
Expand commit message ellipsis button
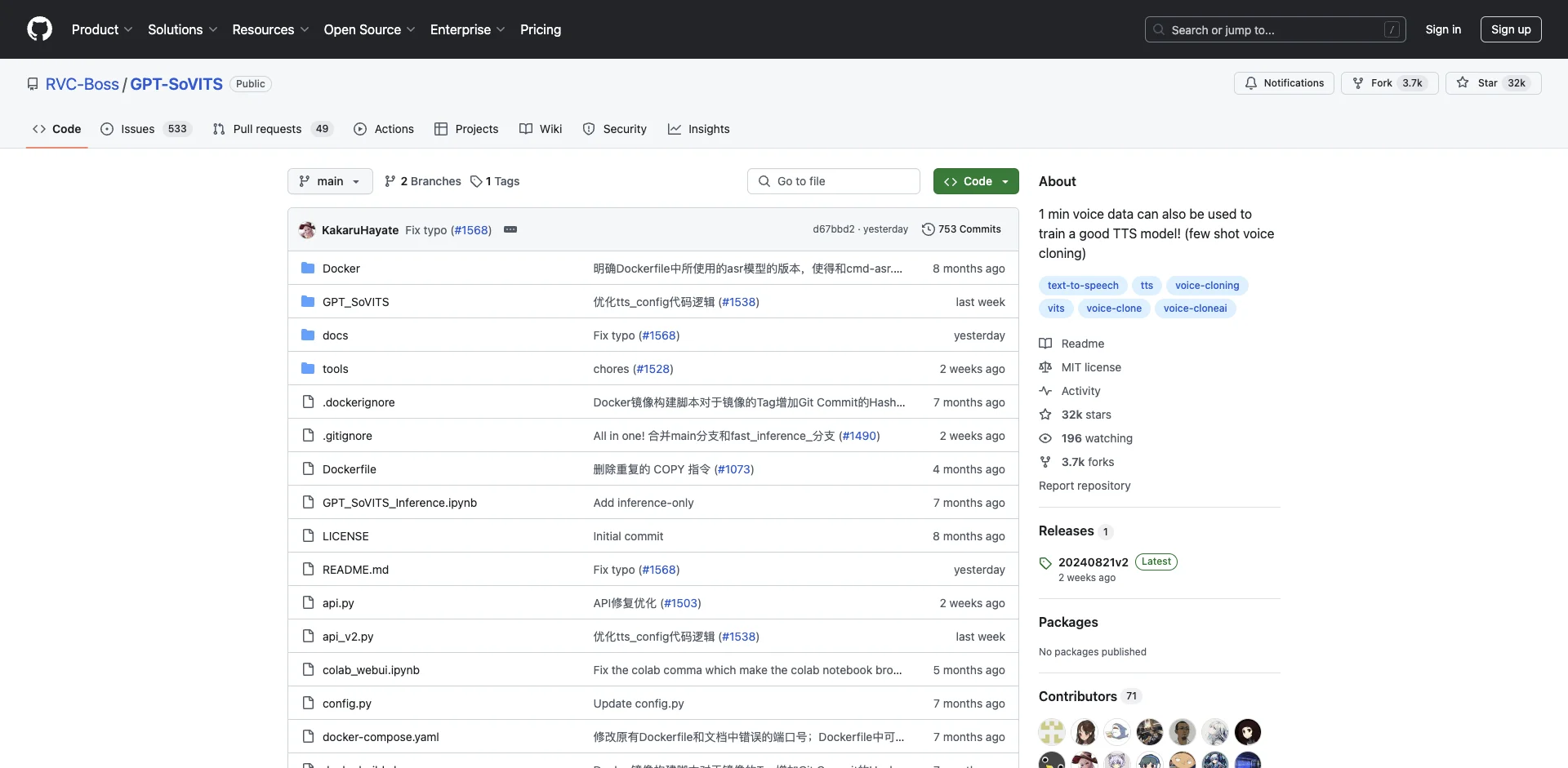[x=510, y=229]
